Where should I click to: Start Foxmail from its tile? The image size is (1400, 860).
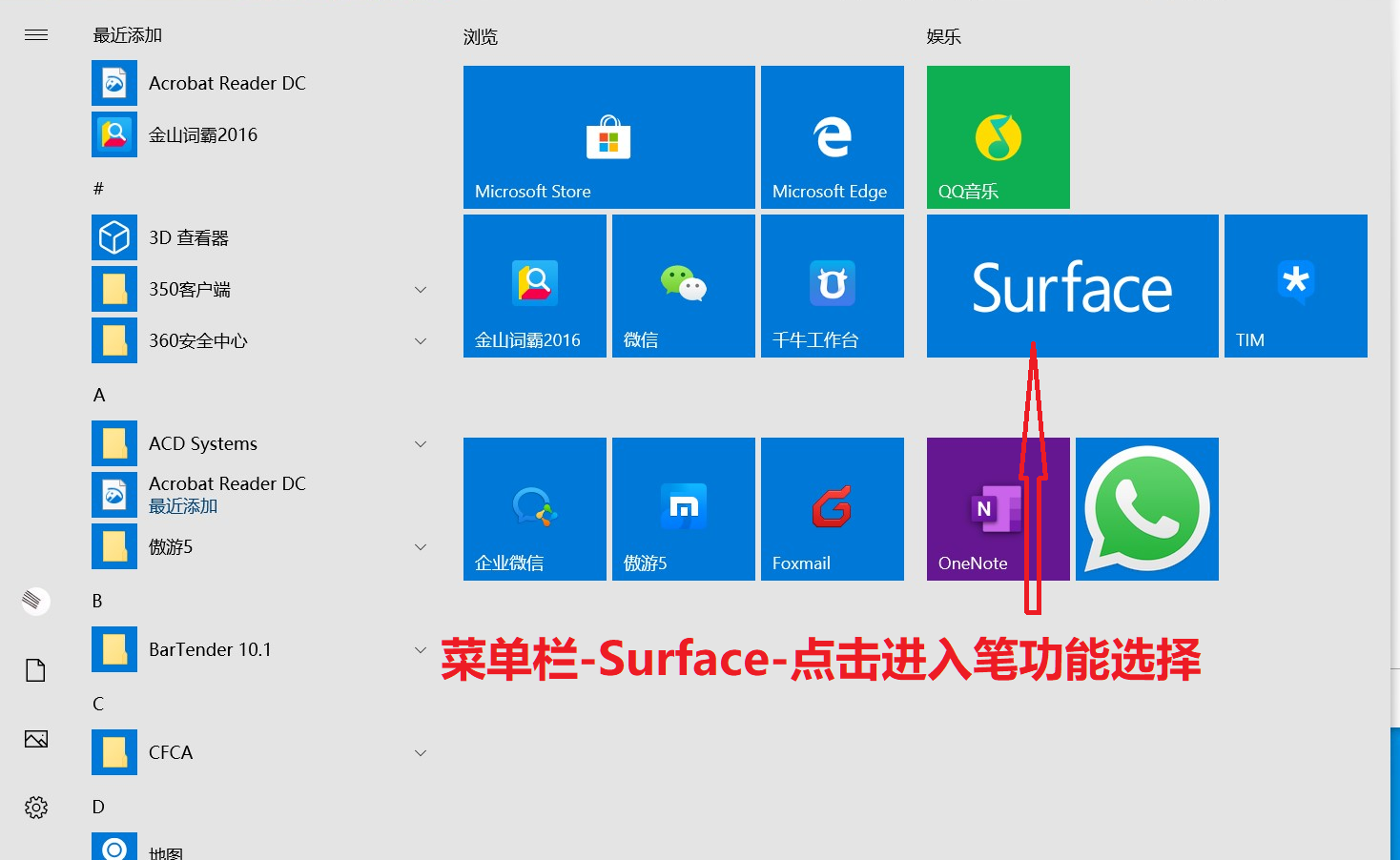click(x=831, y=508)
